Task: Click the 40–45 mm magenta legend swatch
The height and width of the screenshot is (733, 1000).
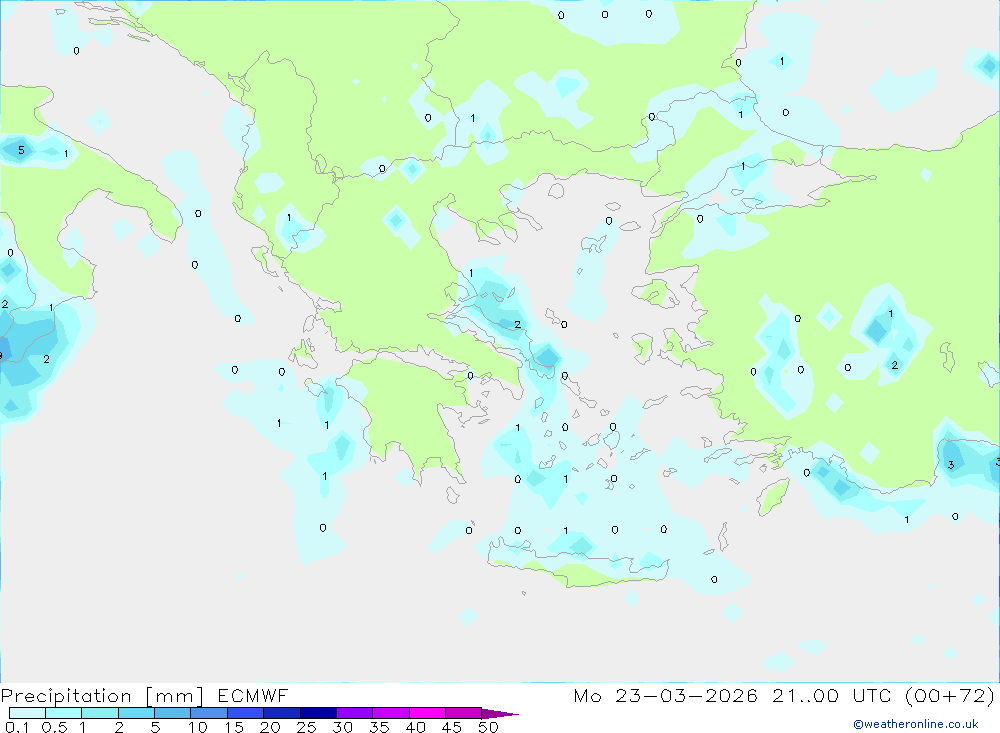Action: pyautogui.click(x=427, y=713)
